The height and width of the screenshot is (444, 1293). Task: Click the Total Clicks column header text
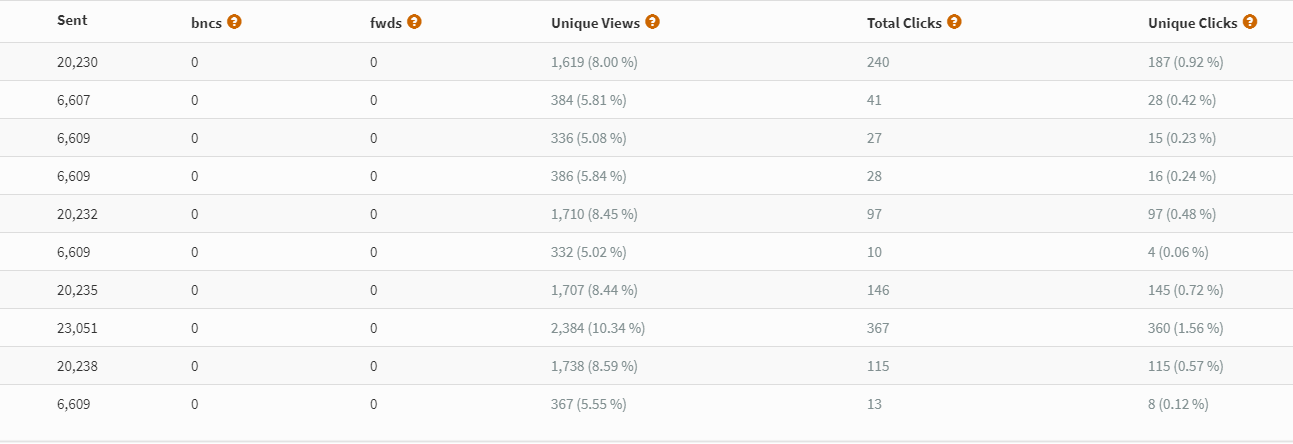click(904, 22)
